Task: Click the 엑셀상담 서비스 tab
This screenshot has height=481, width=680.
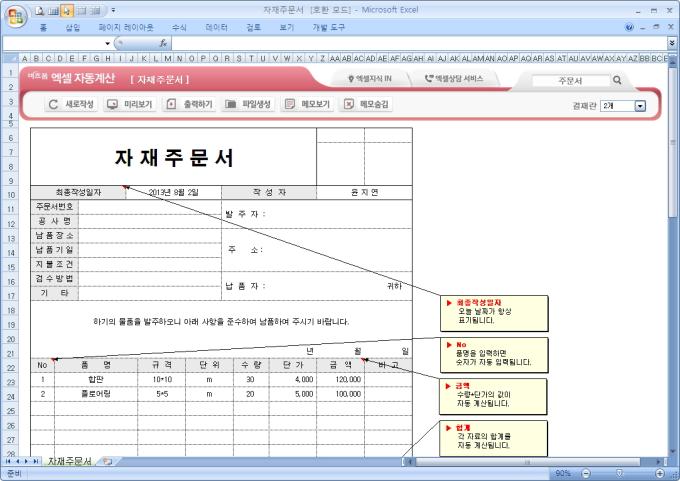Action: (x=454, y=79)
